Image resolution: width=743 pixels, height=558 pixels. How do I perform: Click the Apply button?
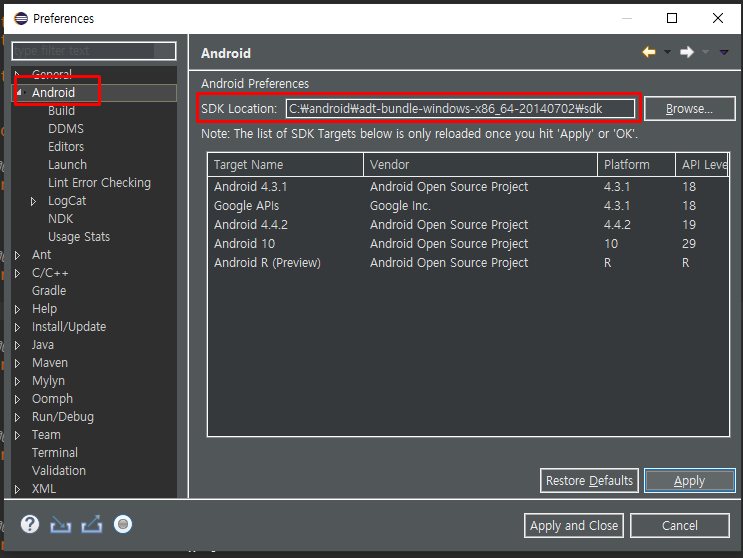pos(689,481)
